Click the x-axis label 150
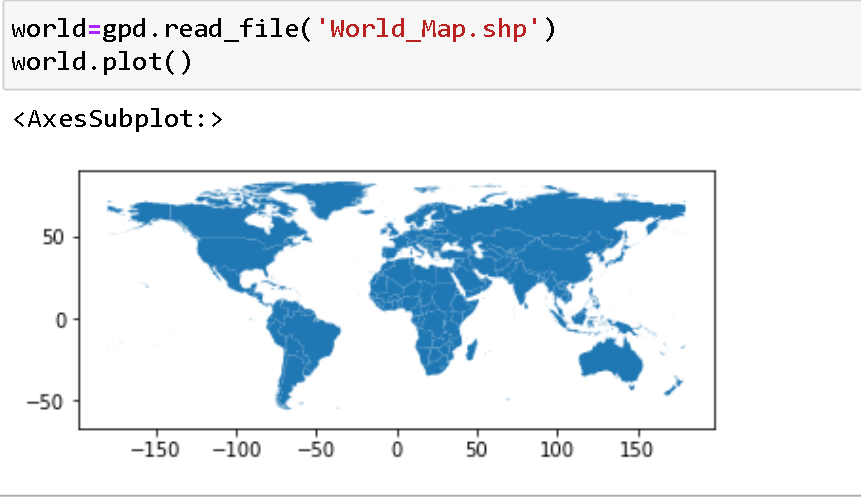Viewport: 861px width, 504px height. (637, 450)
